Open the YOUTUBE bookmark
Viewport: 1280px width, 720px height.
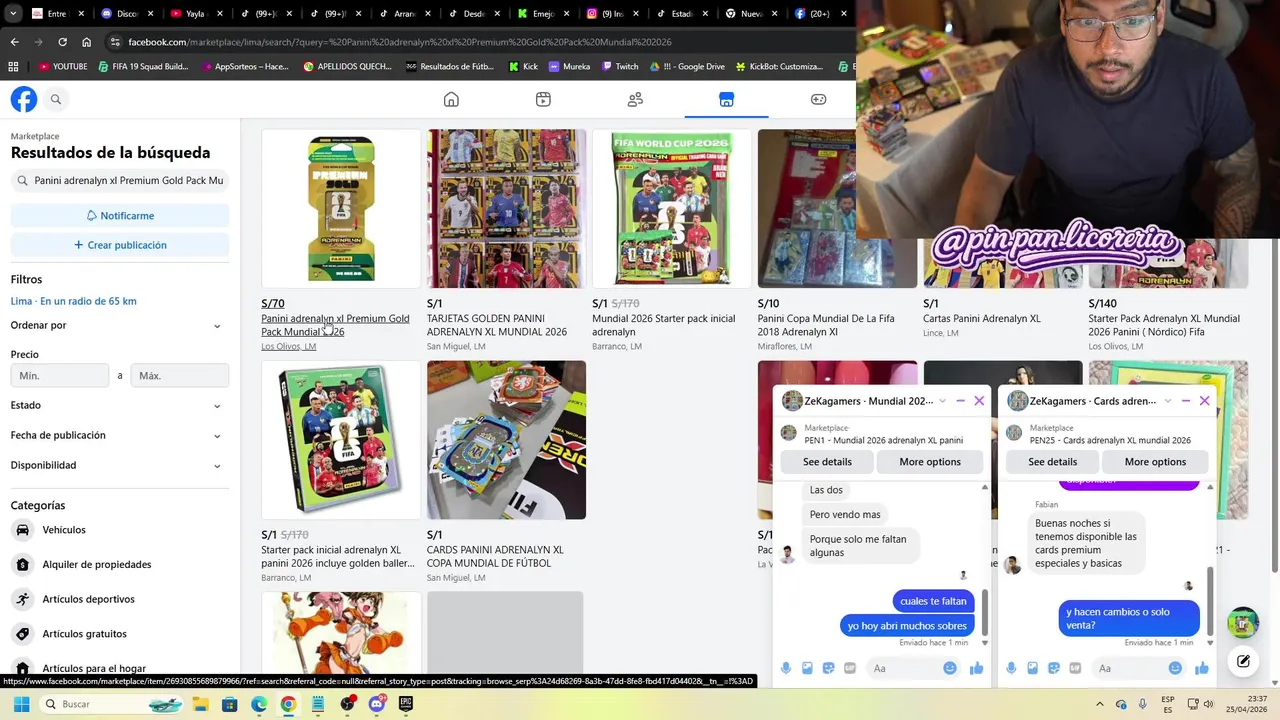[x=63, y=66]
